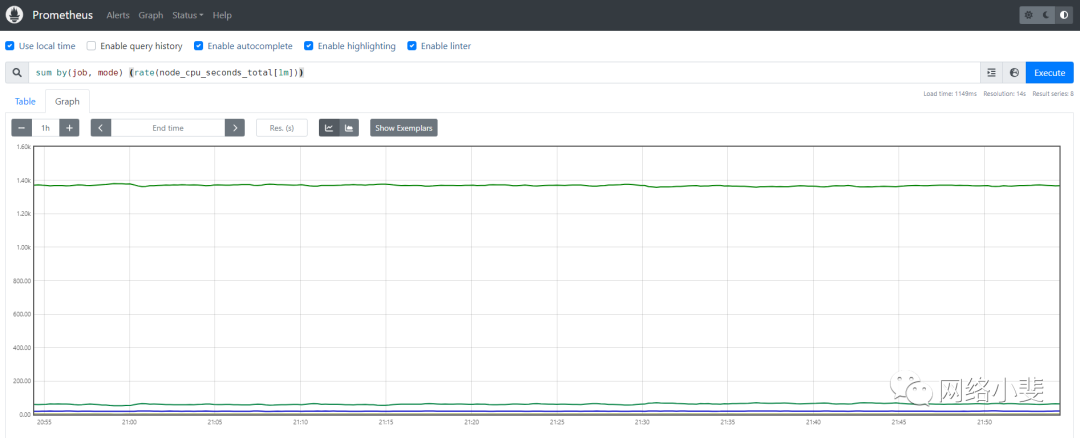Open the Alerts page
This screenshot has height=438, width=1080.
point(118,16)
